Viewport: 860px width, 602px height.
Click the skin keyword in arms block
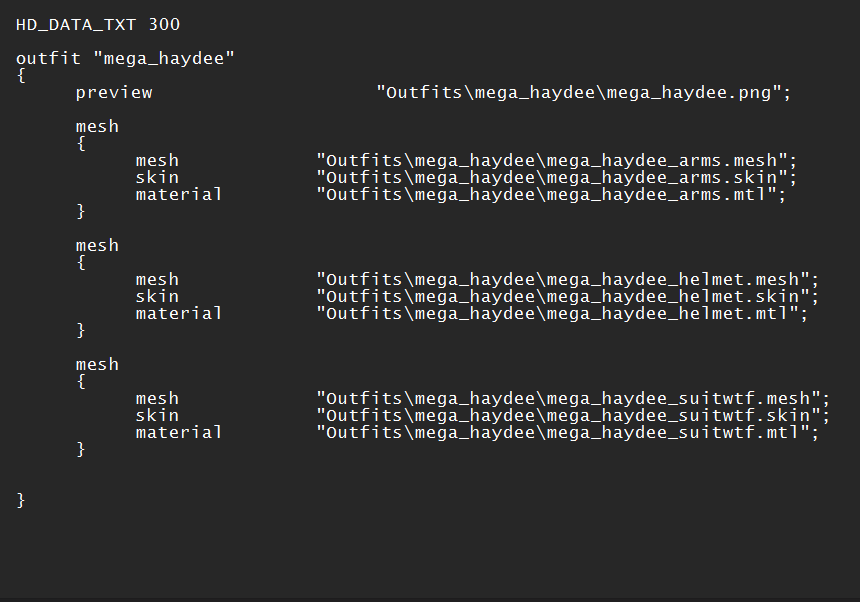coord(157,178)
